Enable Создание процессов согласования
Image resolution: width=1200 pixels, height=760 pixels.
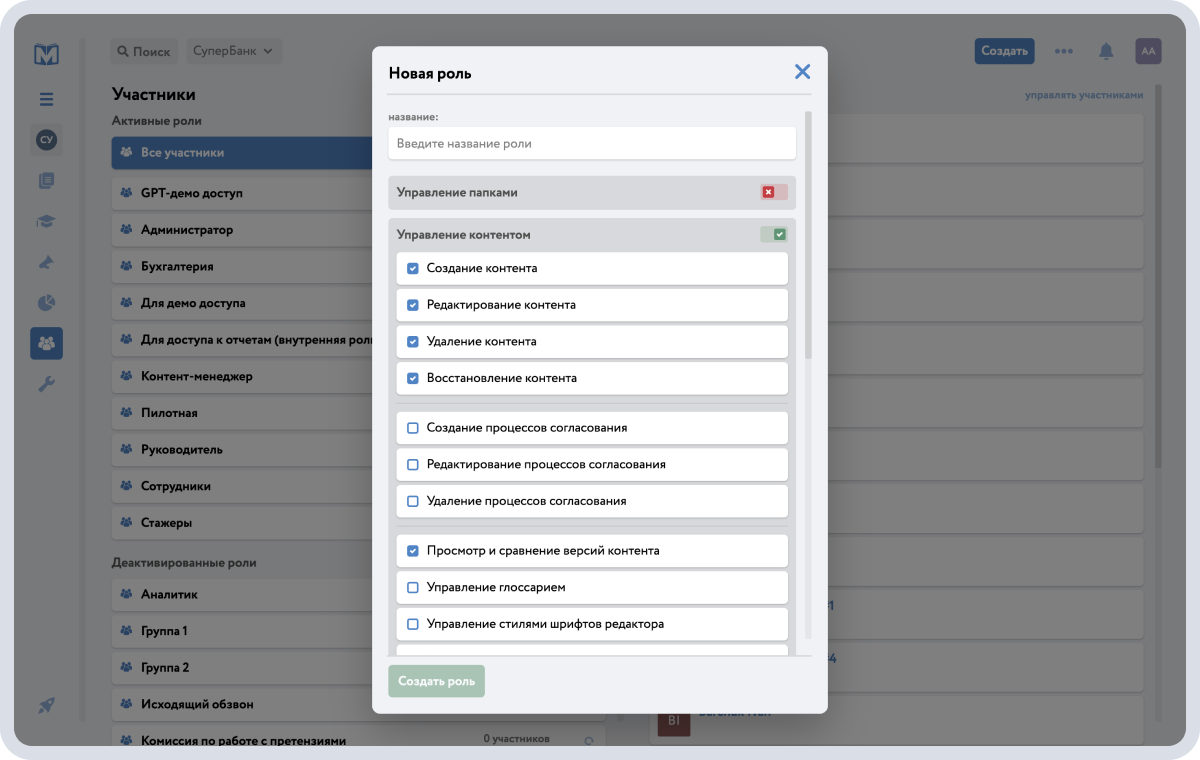tap(413, 427)
